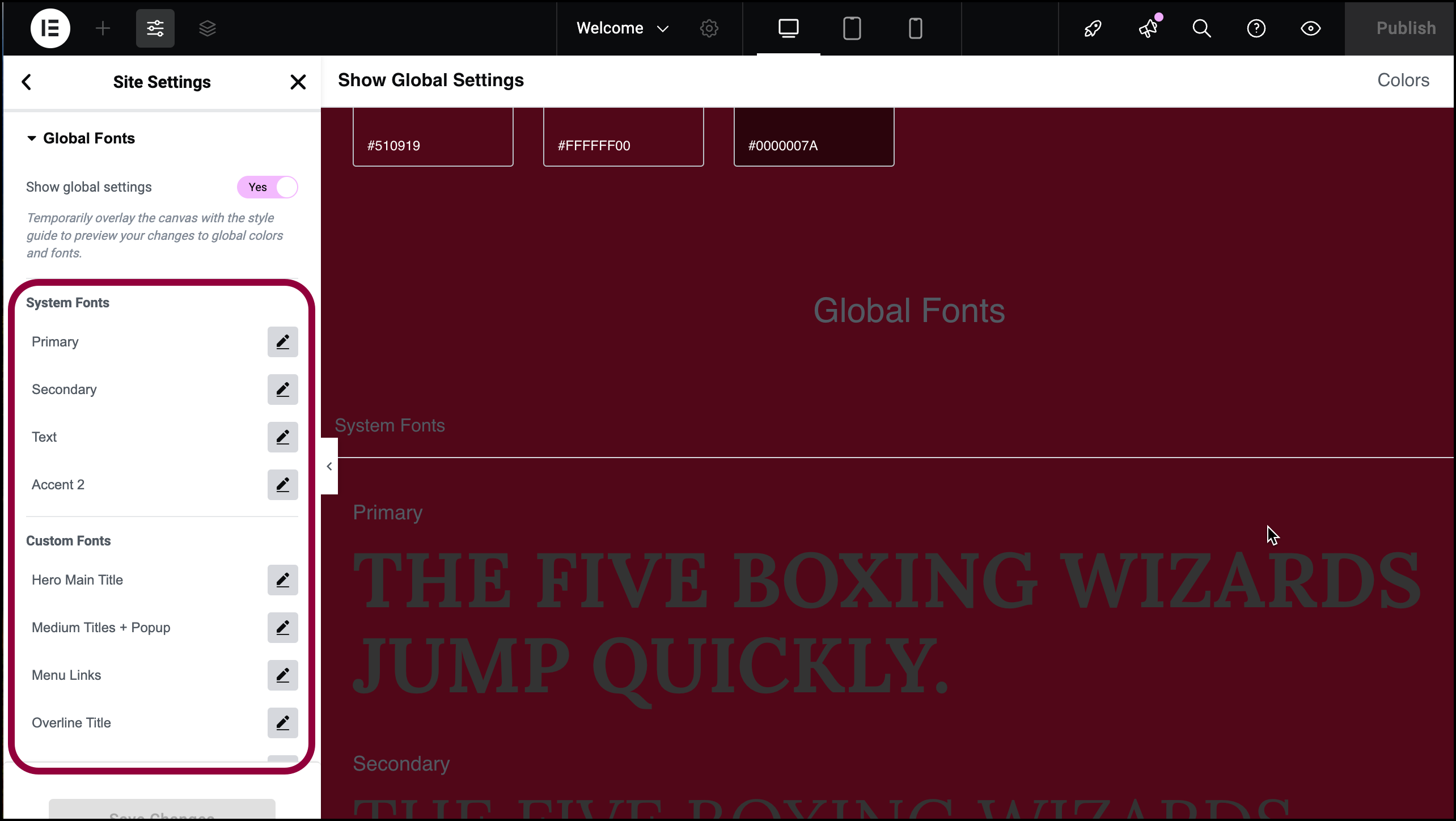Click Show Global Settings header title
1456x821 pixels.
431,80
